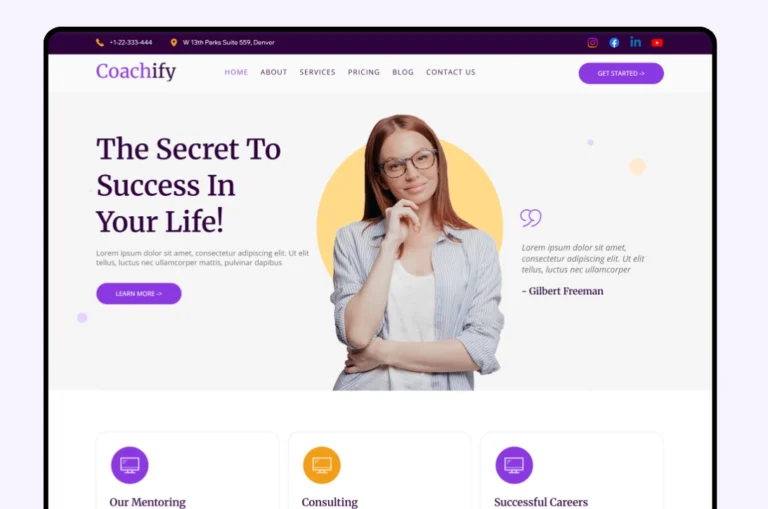
Task: Click the Coachify logo
Action: [136, 72]
